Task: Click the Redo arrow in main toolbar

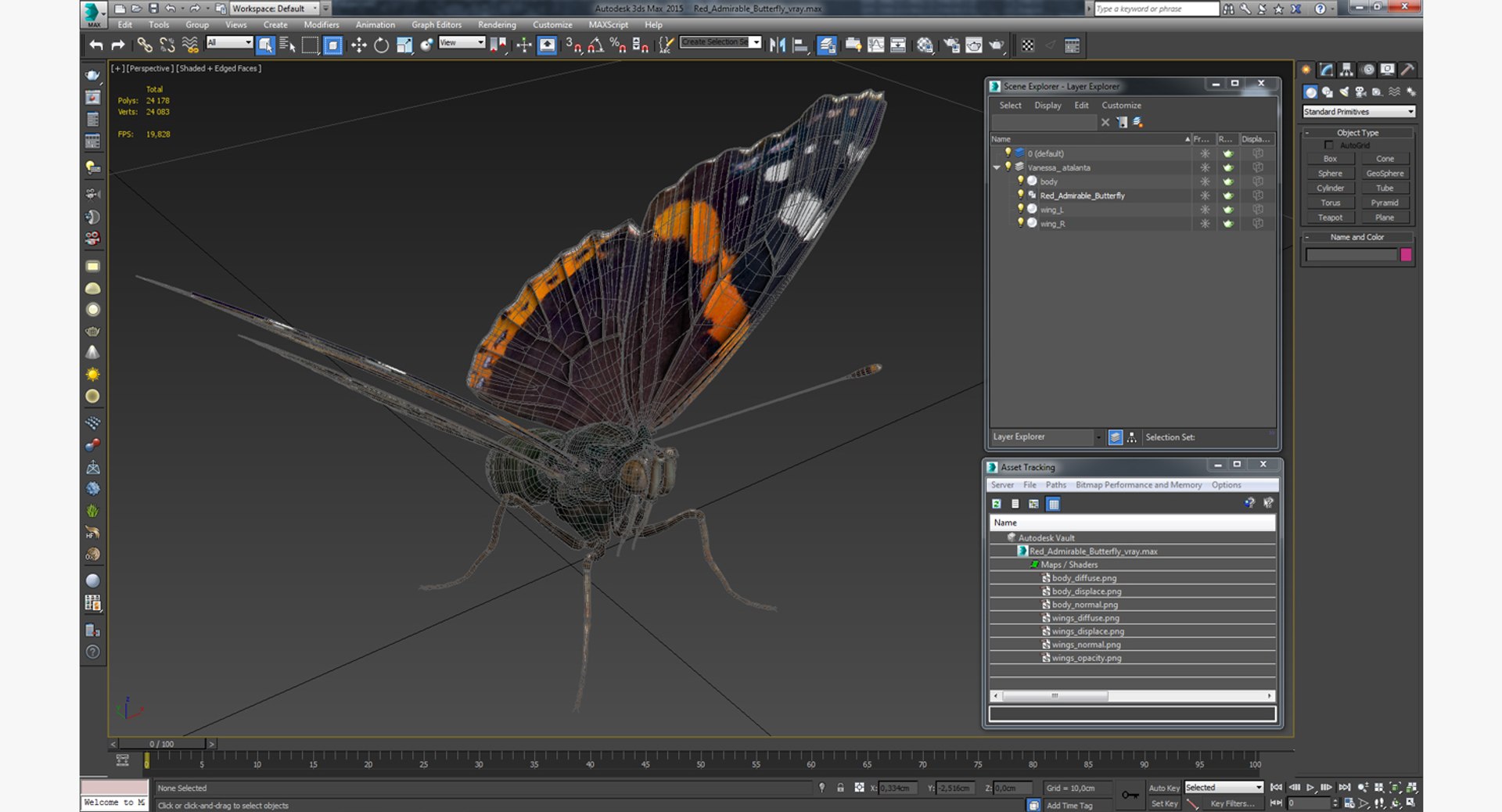Action: tap(118, 45)
